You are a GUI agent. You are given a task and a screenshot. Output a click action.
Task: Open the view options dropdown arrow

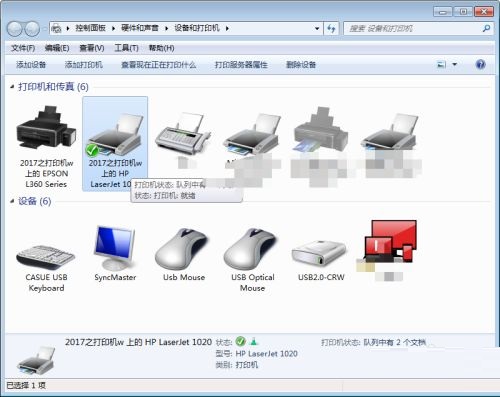pyautogui.click(x=454, y=64)
